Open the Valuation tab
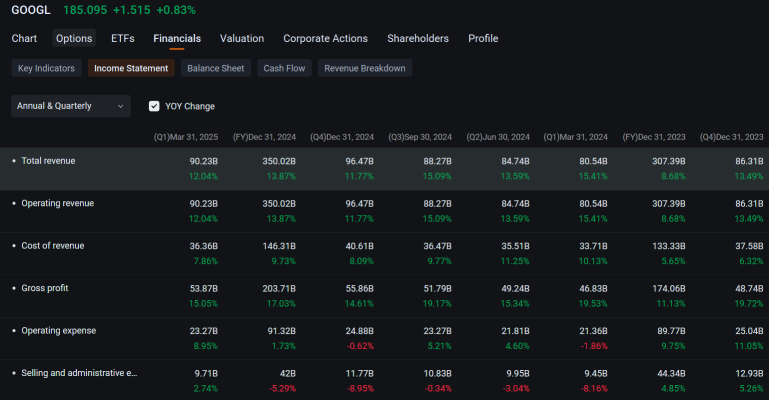769x400 pixels. pos(242,38)
